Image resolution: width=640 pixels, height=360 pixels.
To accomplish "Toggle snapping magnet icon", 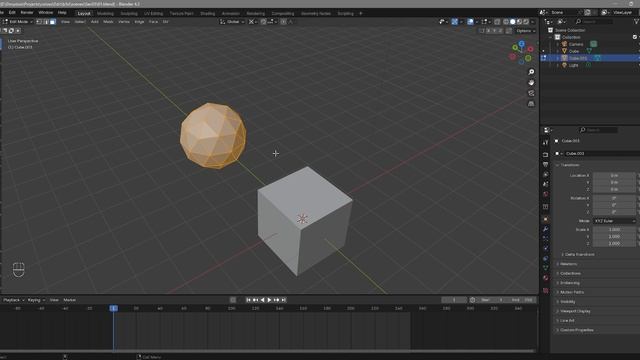I will [264, 22].
